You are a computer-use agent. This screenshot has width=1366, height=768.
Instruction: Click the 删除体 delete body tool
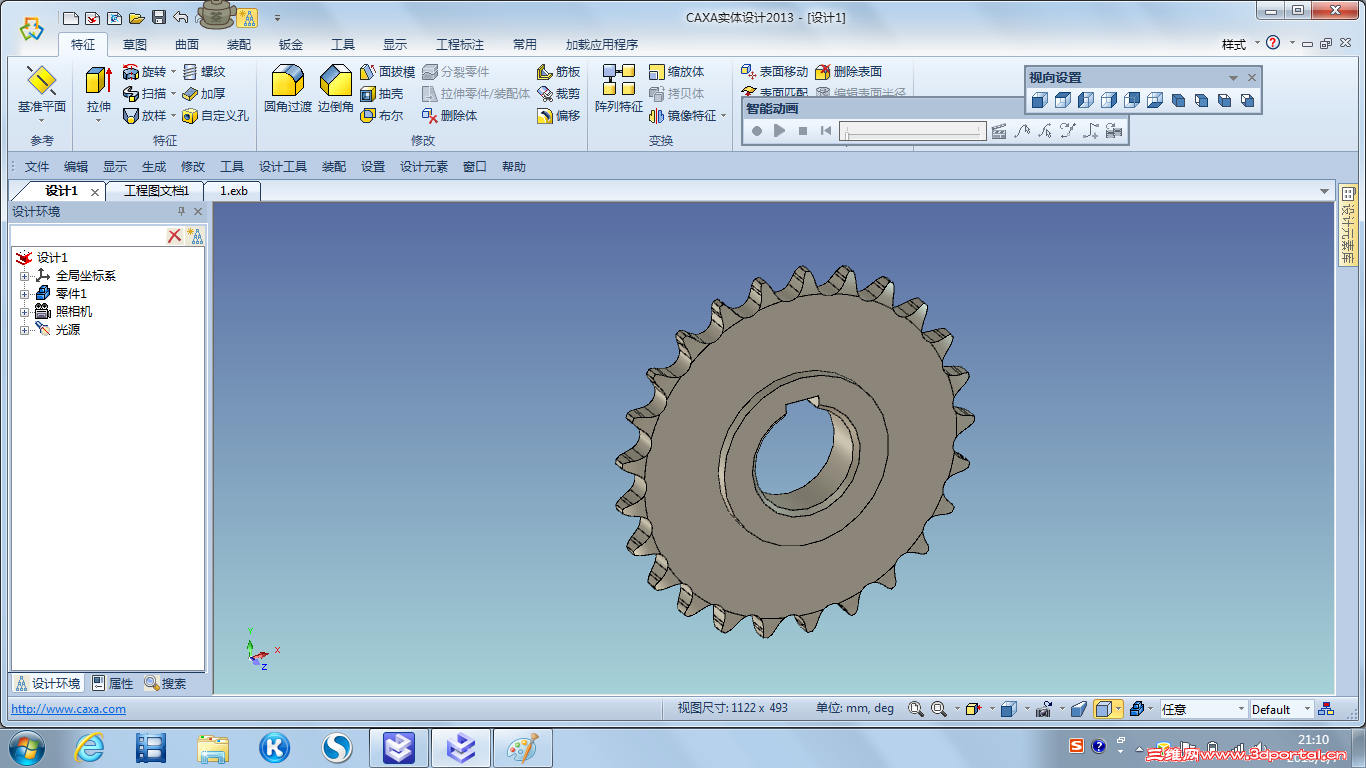(x=449, y=116)
